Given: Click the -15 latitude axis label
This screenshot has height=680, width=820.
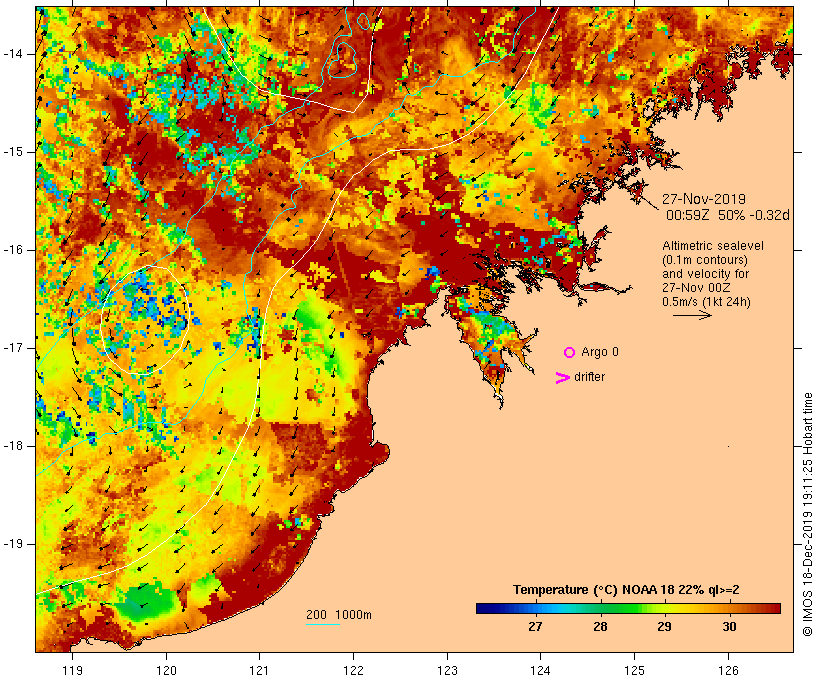Looking at the screenshot, I should [x=13, y=152].
